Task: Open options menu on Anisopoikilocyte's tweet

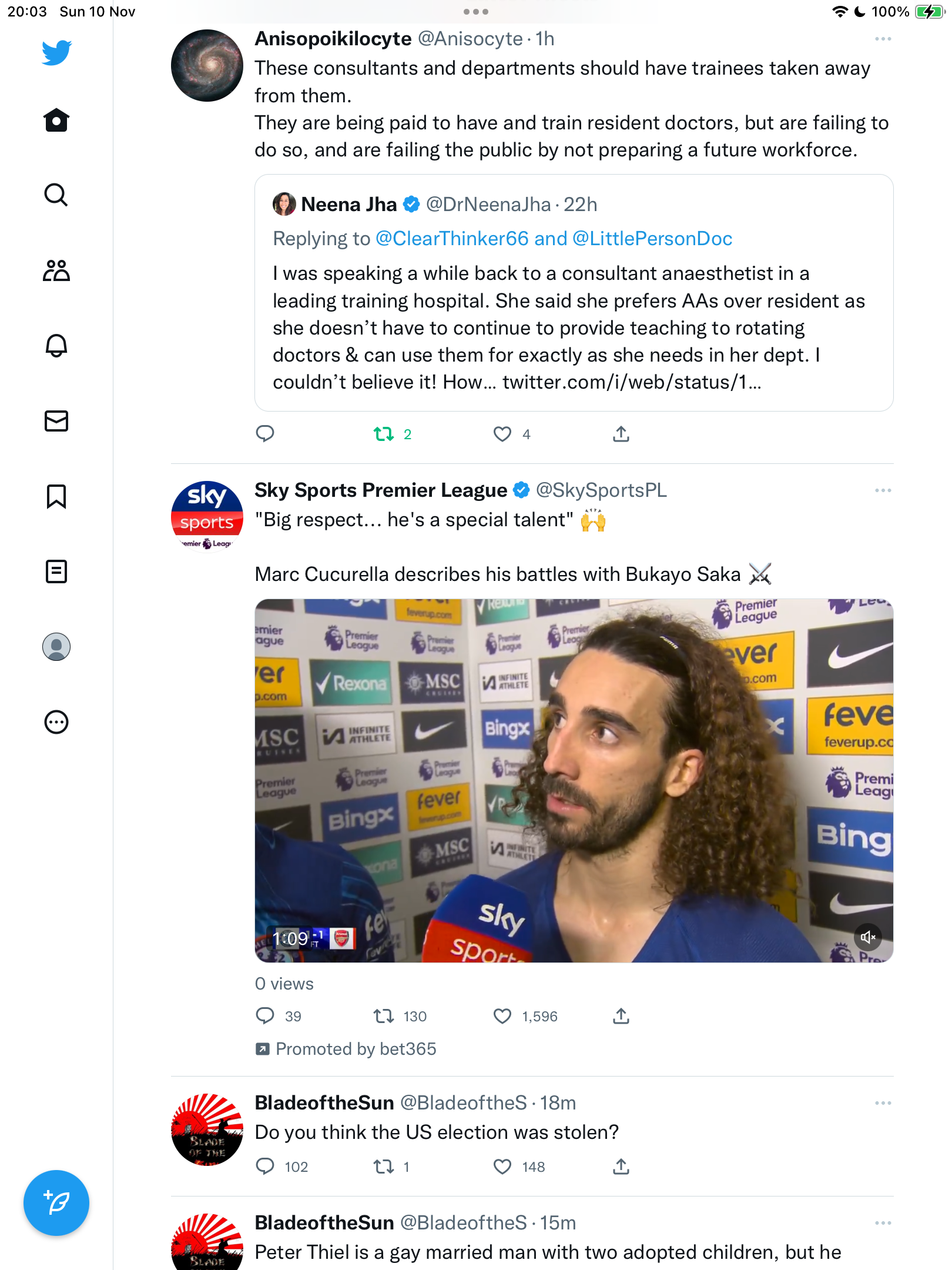Action: coord(883,39)
